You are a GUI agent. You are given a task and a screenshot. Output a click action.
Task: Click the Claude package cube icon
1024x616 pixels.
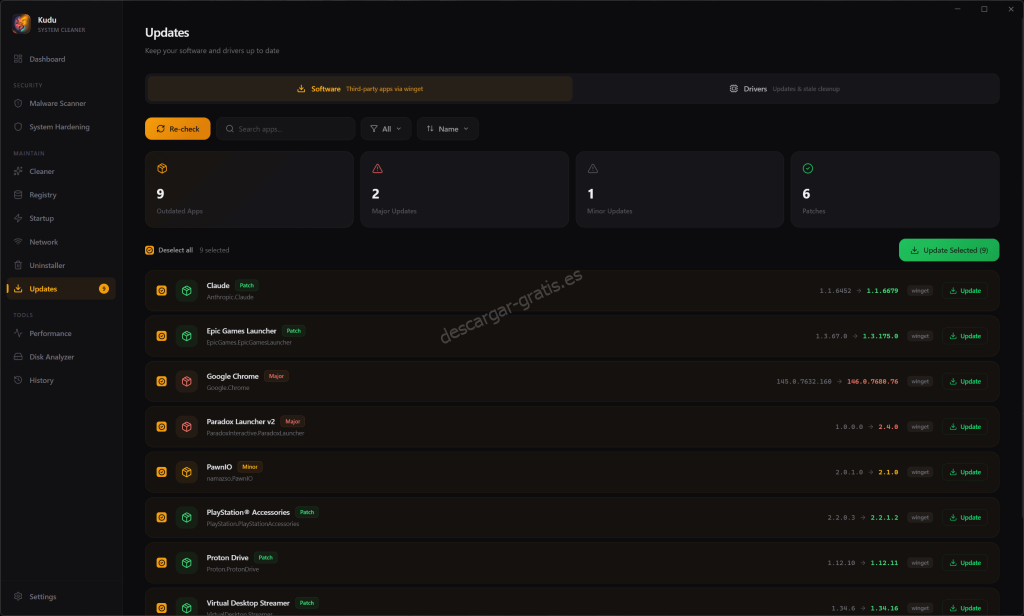point(187,291)
